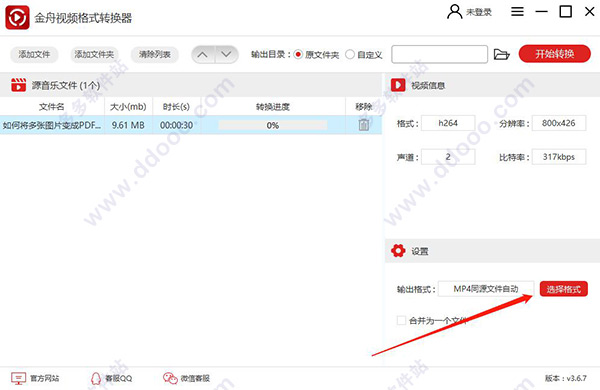Toggle the 合并为一个文件 checkbox

pyautogui.click(x=401, y=320)
